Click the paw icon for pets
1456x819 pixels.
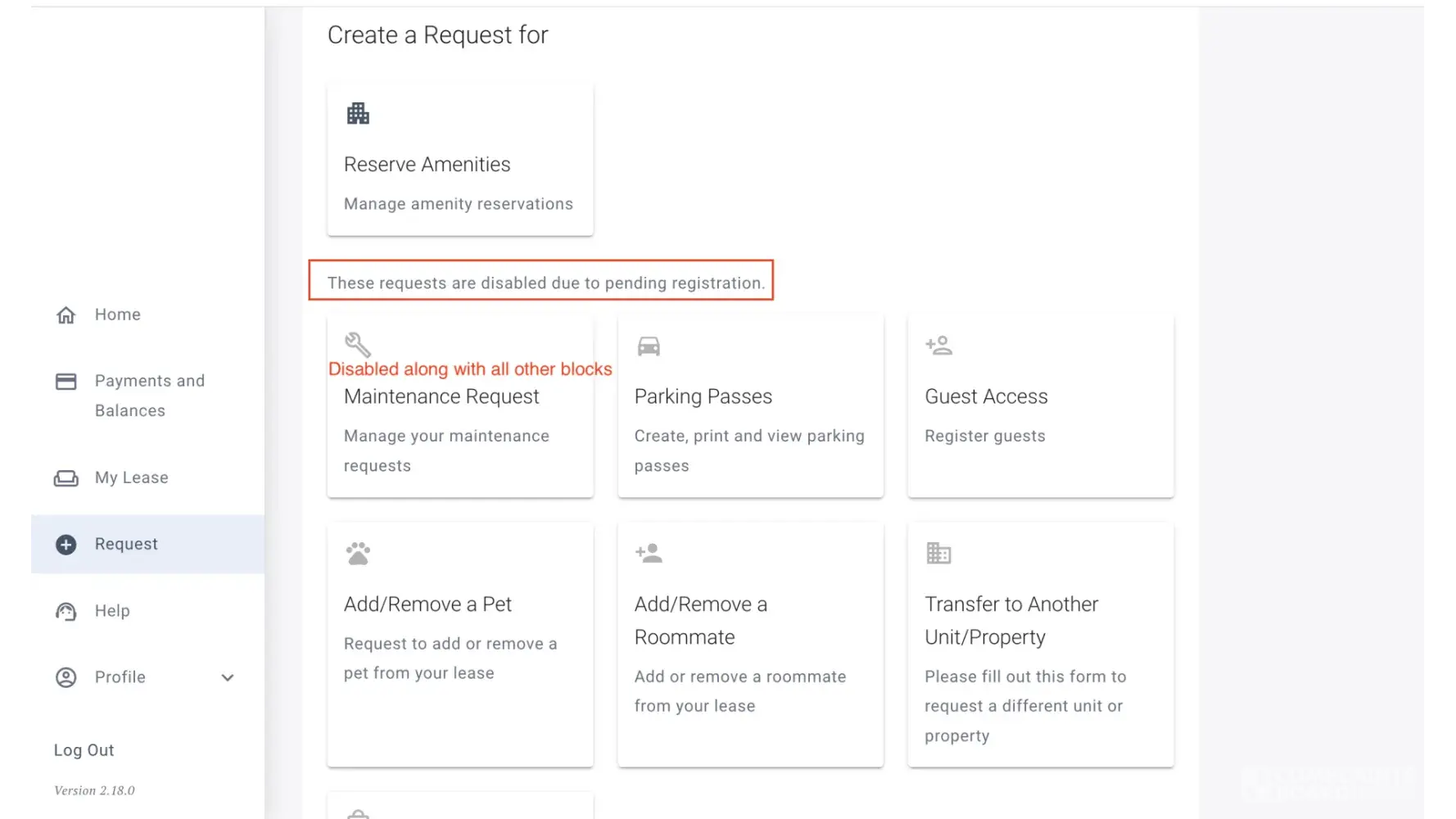tap(358, 554)
